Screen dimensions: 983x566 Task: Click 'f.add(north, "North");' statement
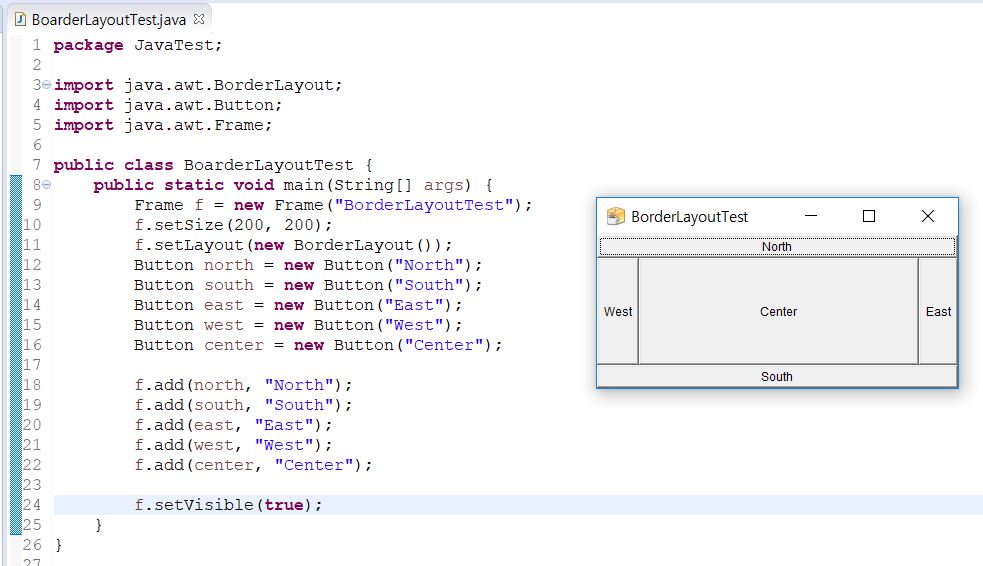243,385
